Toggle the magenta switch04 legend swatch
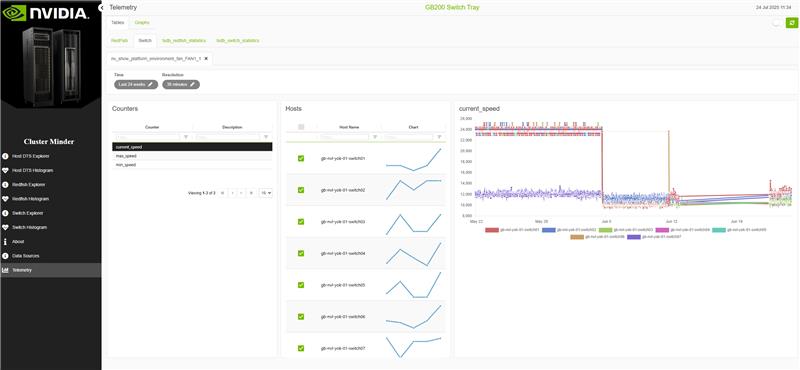The height and width of the screenshot is (370, 800). coord(662,230)
